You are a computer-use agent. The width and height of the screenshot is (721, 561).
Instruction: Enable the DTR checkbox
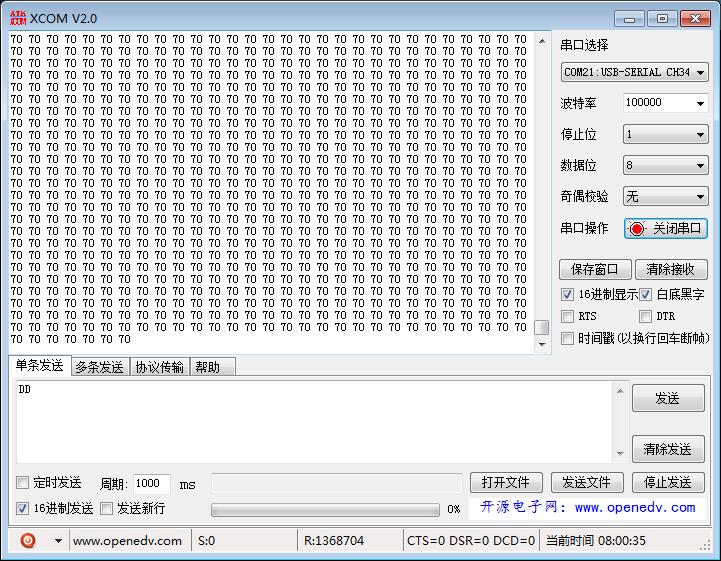(646, 316)
